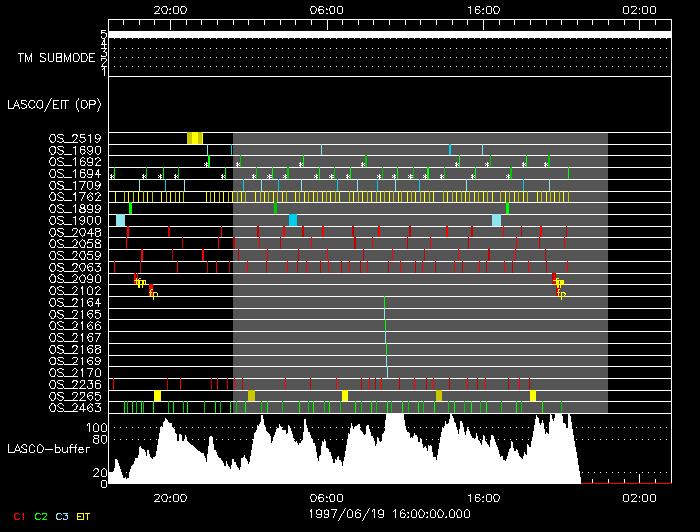This screenshot has height=532, width=700.
Task: Select the OS_2048 row label
Action: point(75,232)
